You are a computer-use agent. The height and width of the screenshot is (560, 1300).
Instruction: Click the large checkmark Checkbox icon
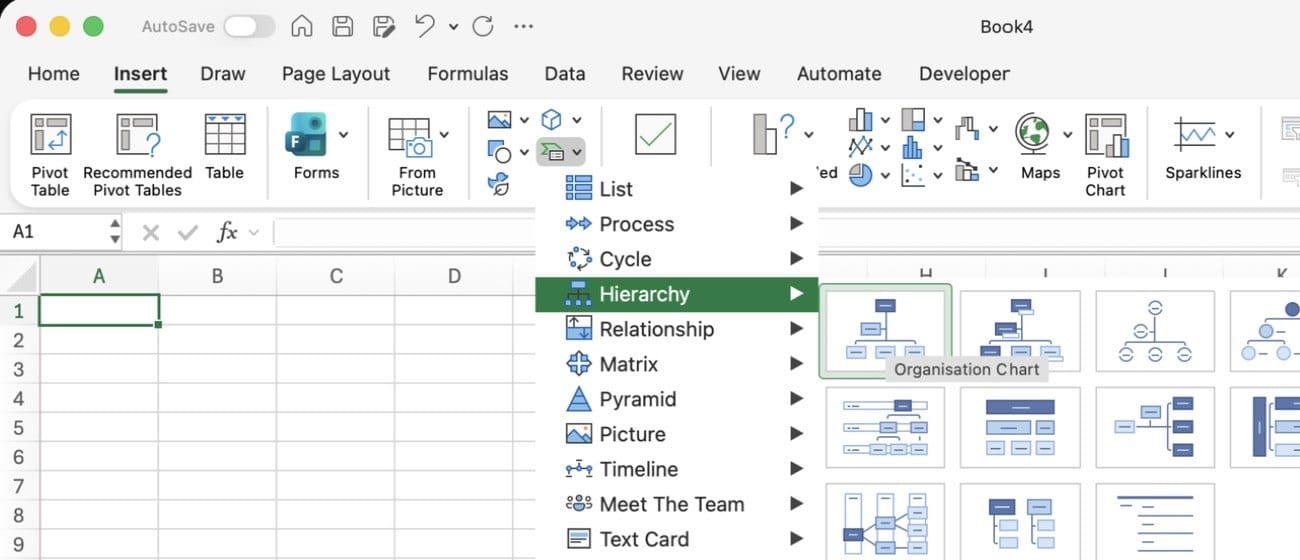pos(655,134)
